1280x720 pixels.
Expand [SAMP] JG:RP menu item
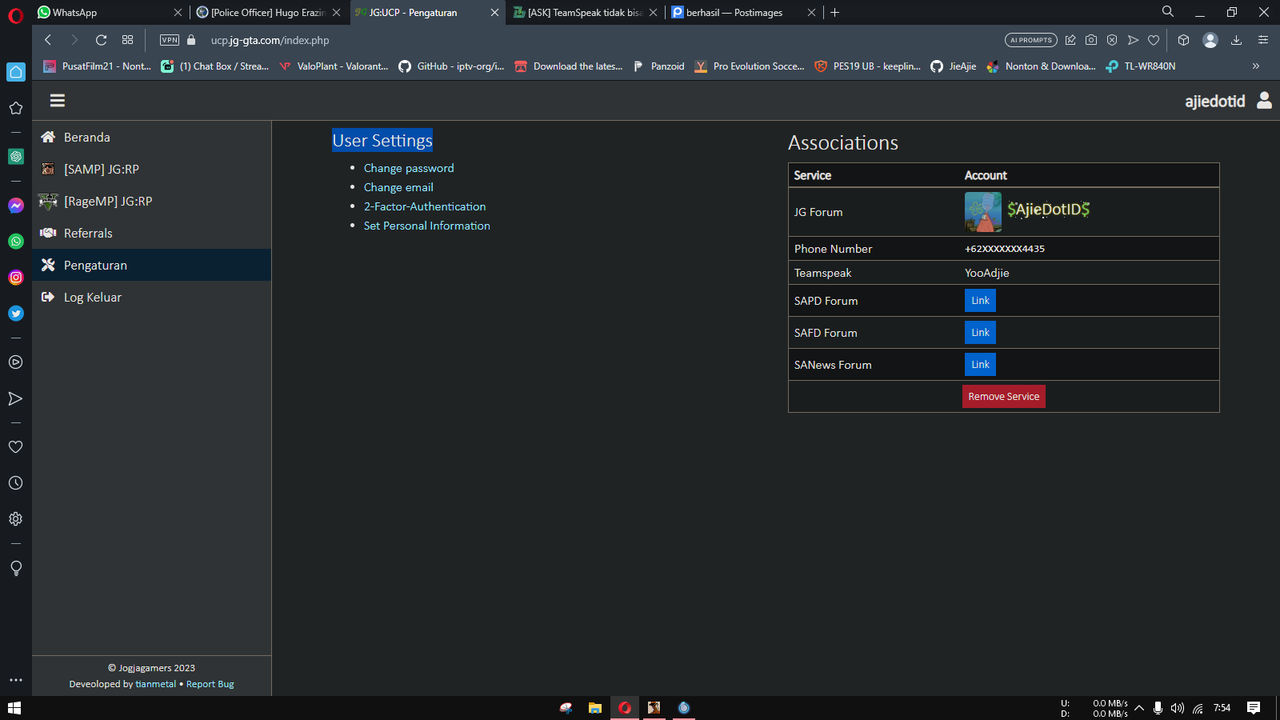(151, 169)
